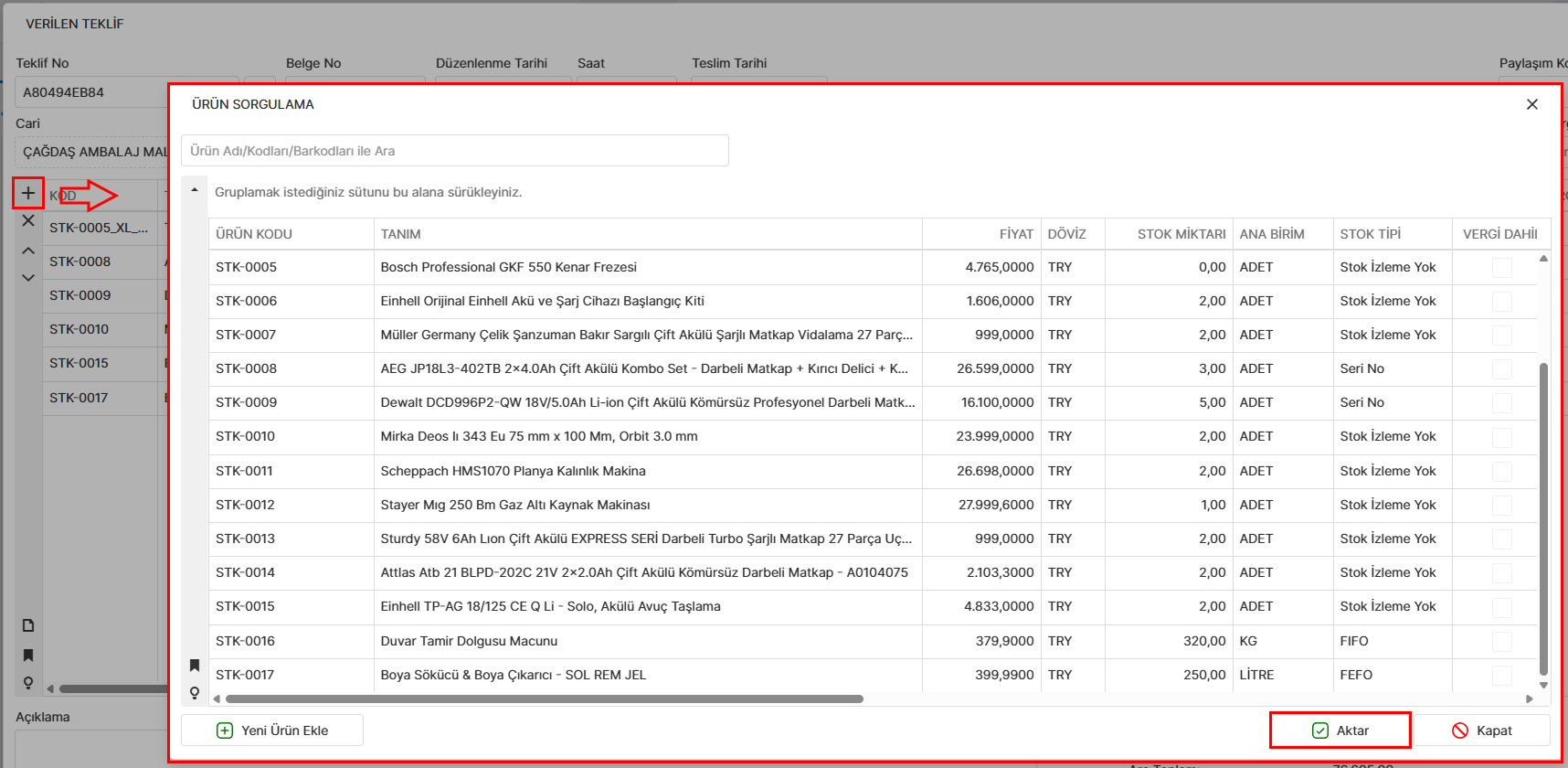The width and height of the screenshot is (1568, 768).
Task: Move row up with the up chevron
Action: 28,251
